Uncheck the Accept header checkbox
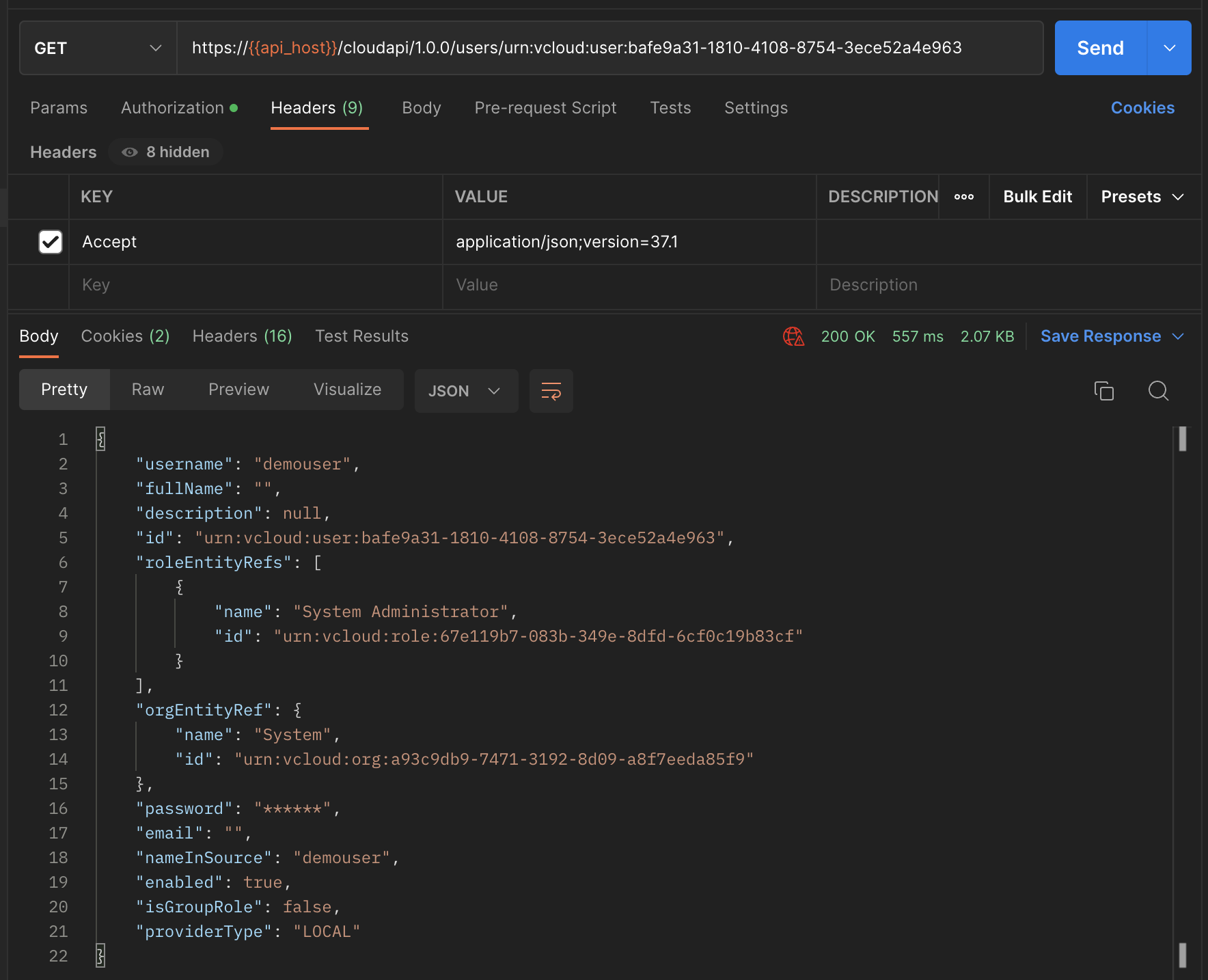Viewport: 1208px width, 980px height. [x=51, y=242]
